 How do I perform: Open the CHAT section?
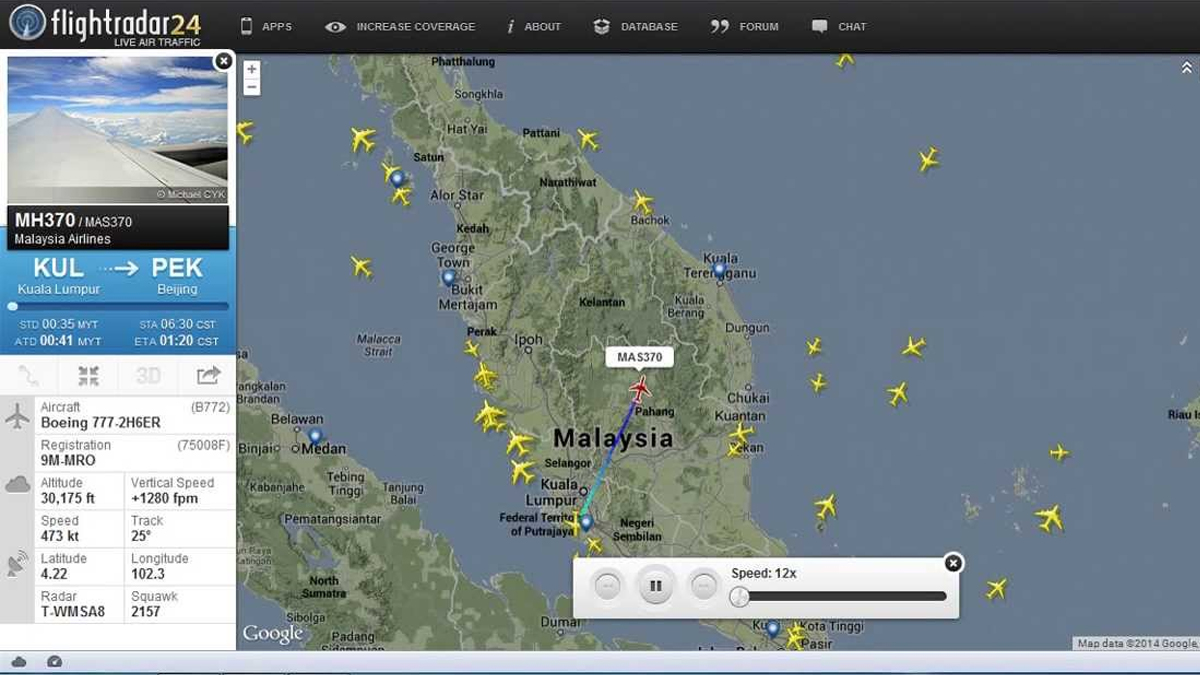coord(839,27)
